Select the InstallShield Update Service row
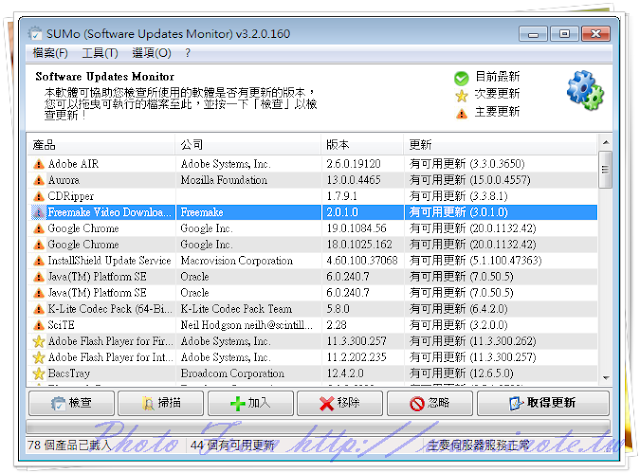The image size is (640, 473). point(312,261)
